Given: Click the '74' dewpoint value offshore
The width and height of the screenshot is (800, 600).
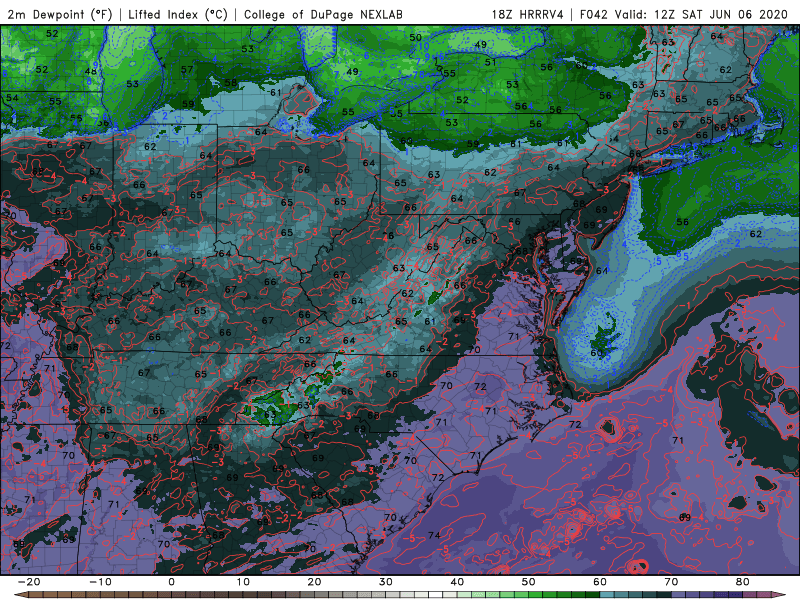Looking at the screenshot, I should coord(434,535).
